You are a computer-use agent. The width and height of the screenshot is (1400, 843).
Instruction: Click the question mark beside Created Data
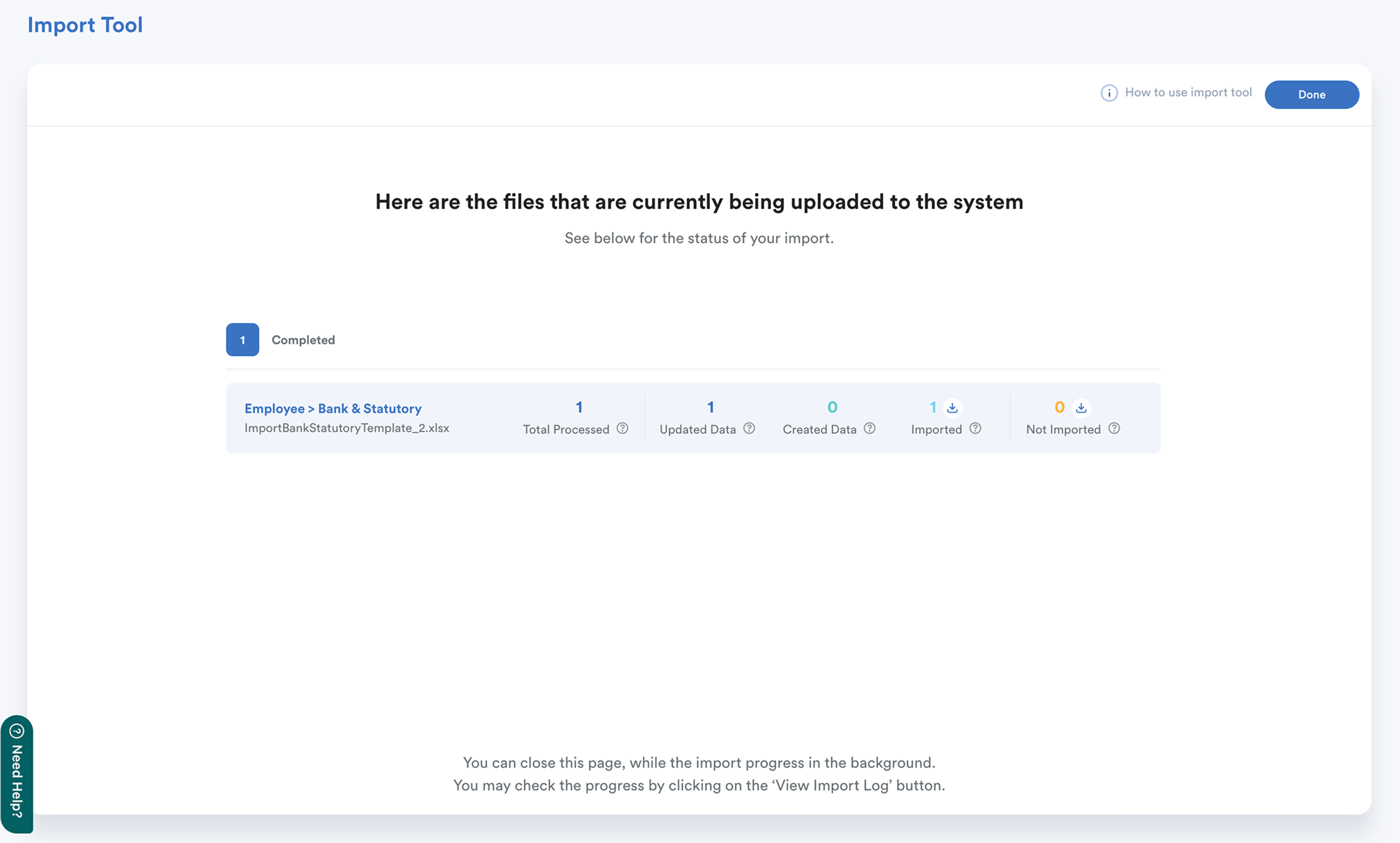869,428
